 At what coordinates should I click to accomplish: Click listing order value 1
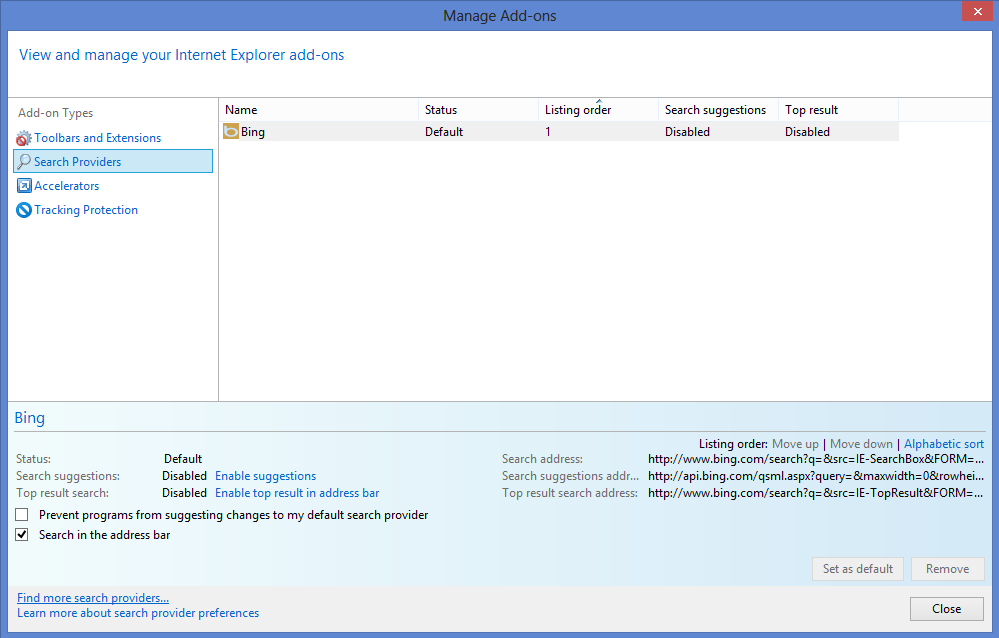547,132
